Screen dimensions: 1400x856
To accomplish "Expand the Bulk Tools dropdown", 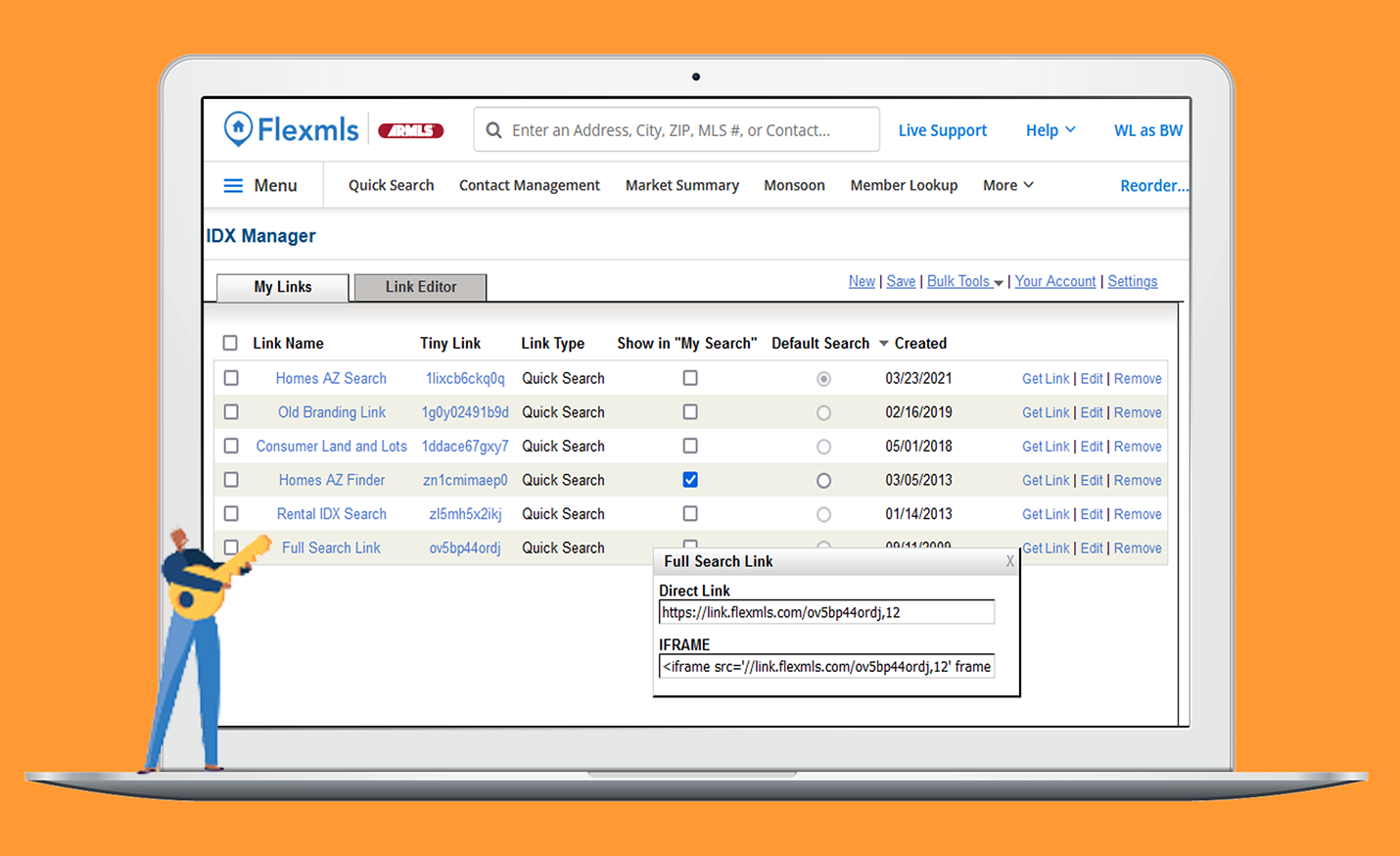I will pyautogui.click(x=964, y=281).
